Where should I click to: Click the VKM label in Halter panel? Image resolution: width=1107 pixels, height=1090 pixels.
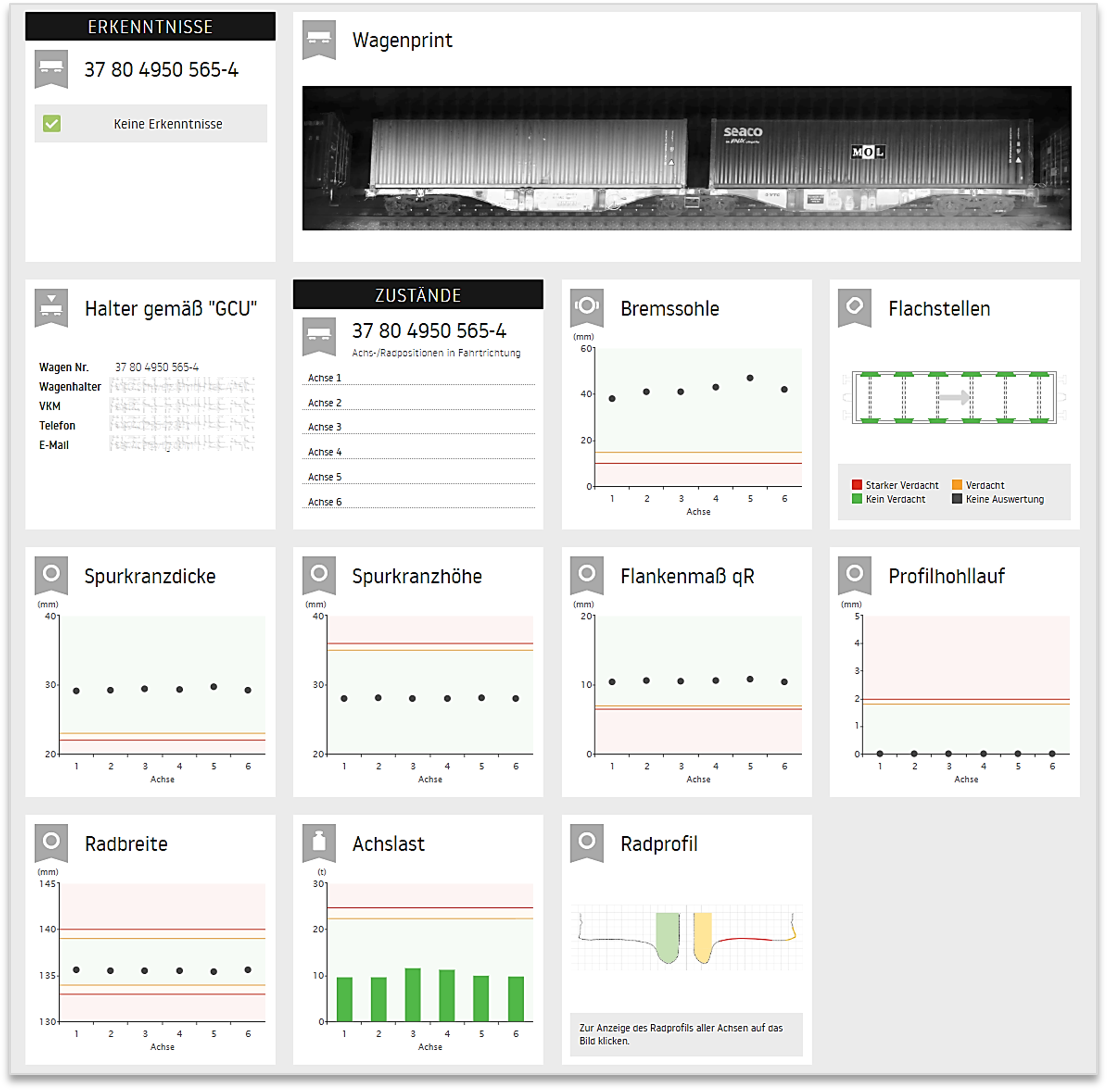pos(49,406)
